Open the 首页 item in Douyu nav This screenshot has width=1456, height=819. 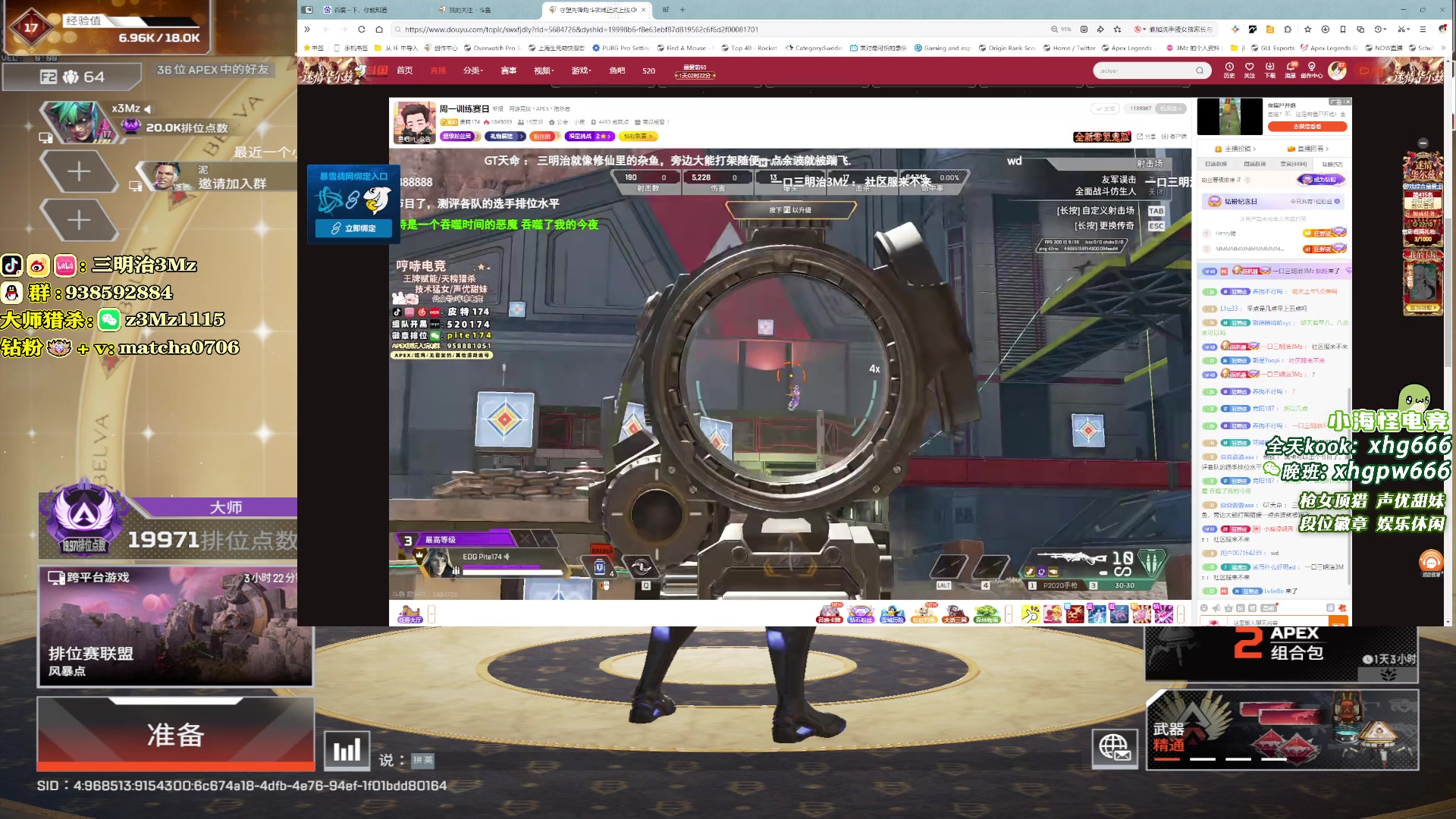(x=405, y=71)
